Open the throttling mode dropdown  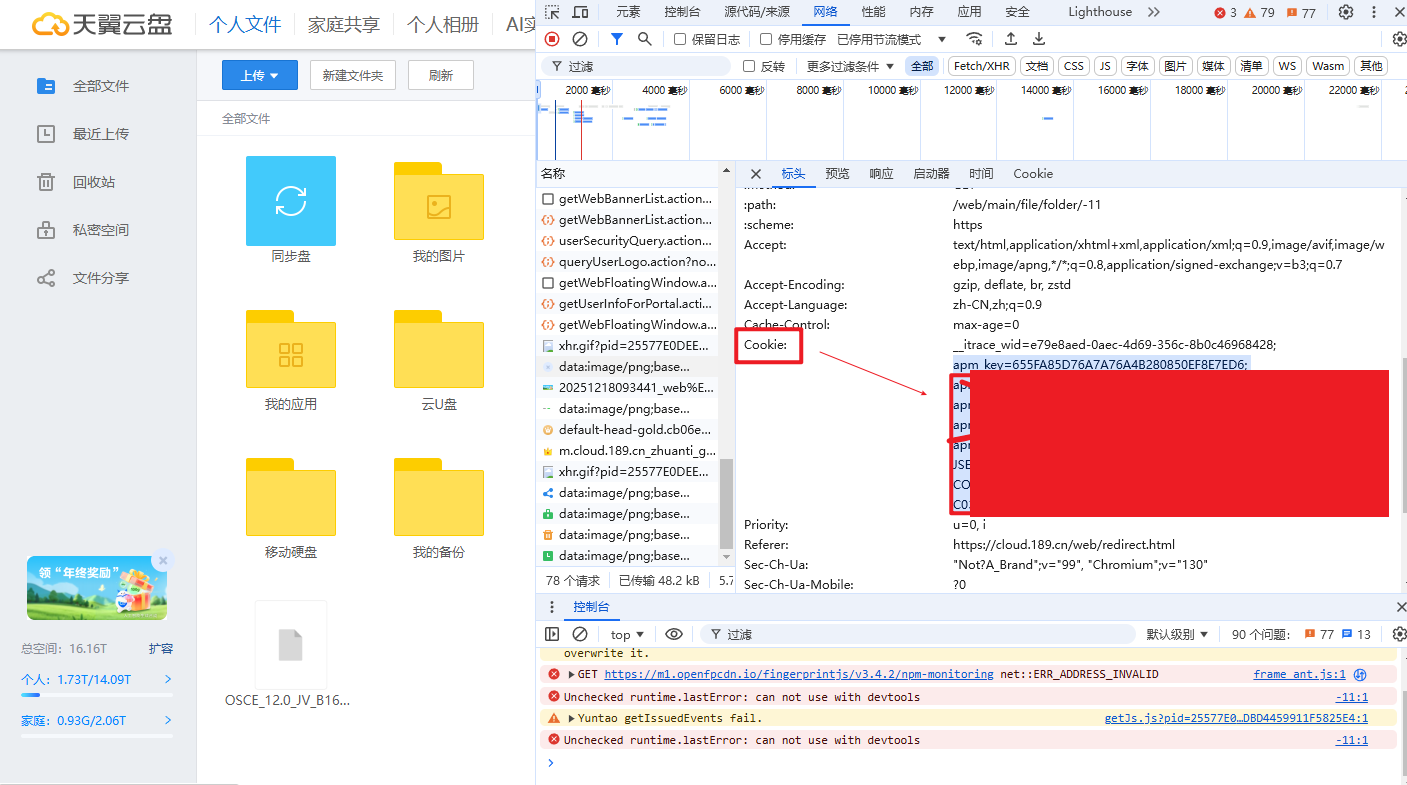(x=892, y=39)
